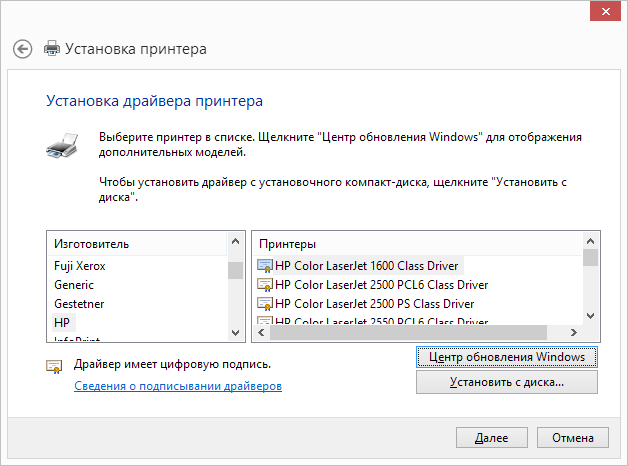
Task: Click the printer icon in title
Action: coord(52,48)
